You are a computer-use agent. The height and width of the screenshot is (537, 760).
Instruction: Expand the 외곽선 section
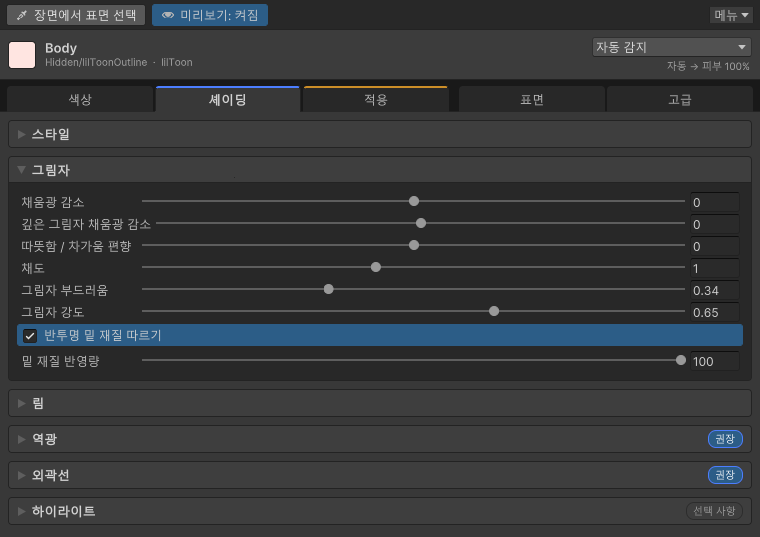pyautogui.click(x=380, y=475)
